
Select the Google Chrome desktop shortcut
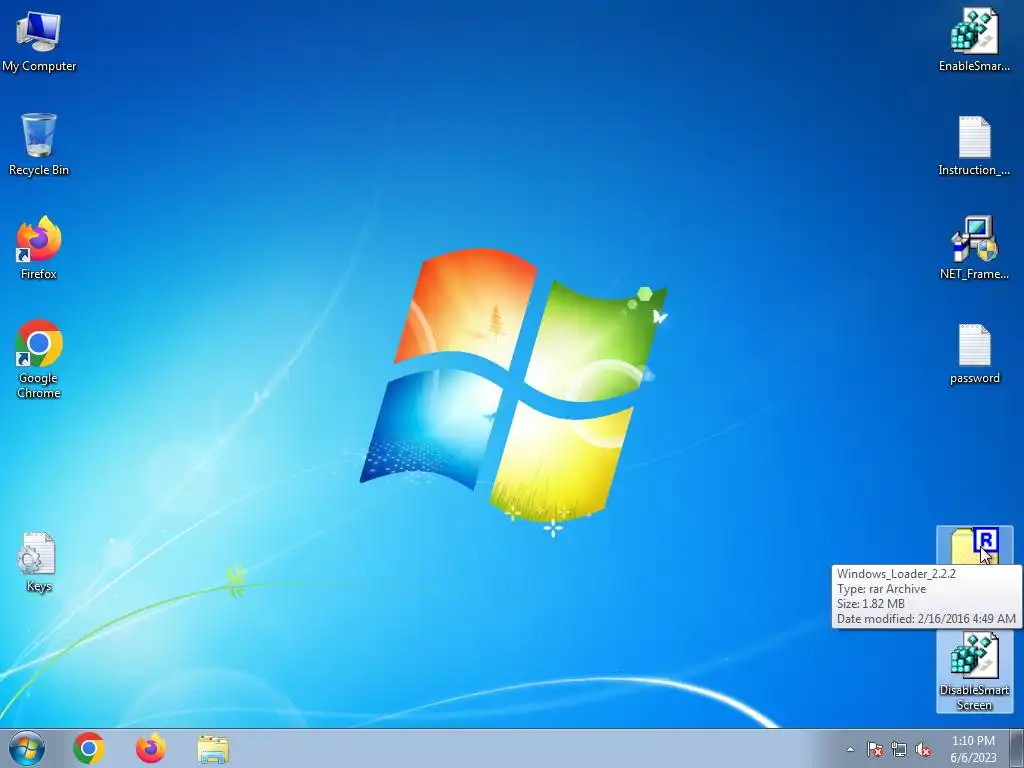tap(39, 359)
